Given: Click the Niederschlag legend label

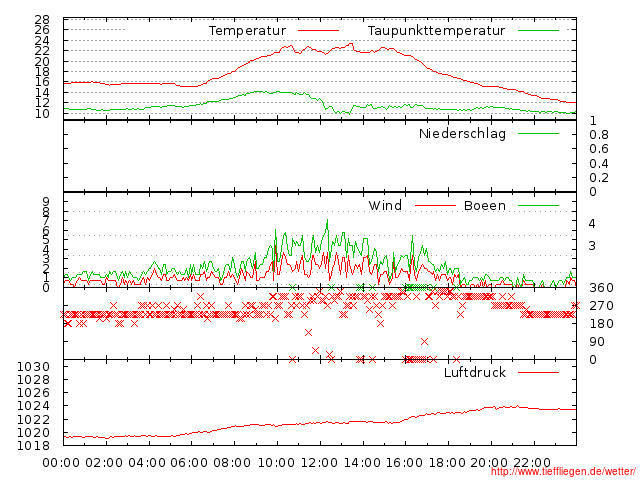Looking at the screenshot, I should pos(462,133).
